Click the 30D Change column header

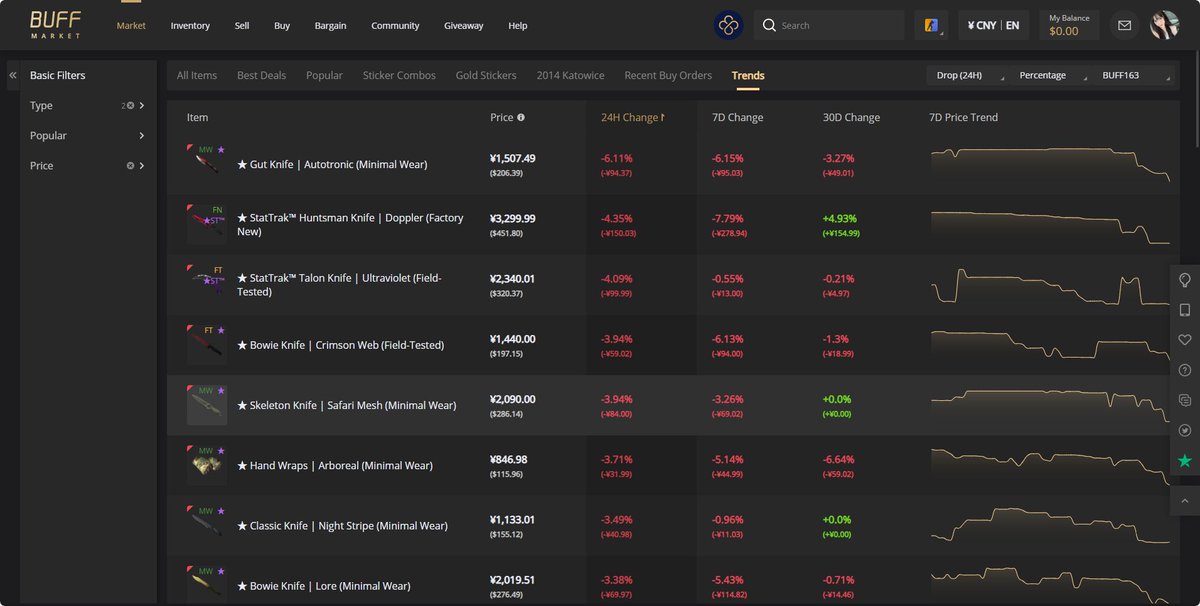851,118
